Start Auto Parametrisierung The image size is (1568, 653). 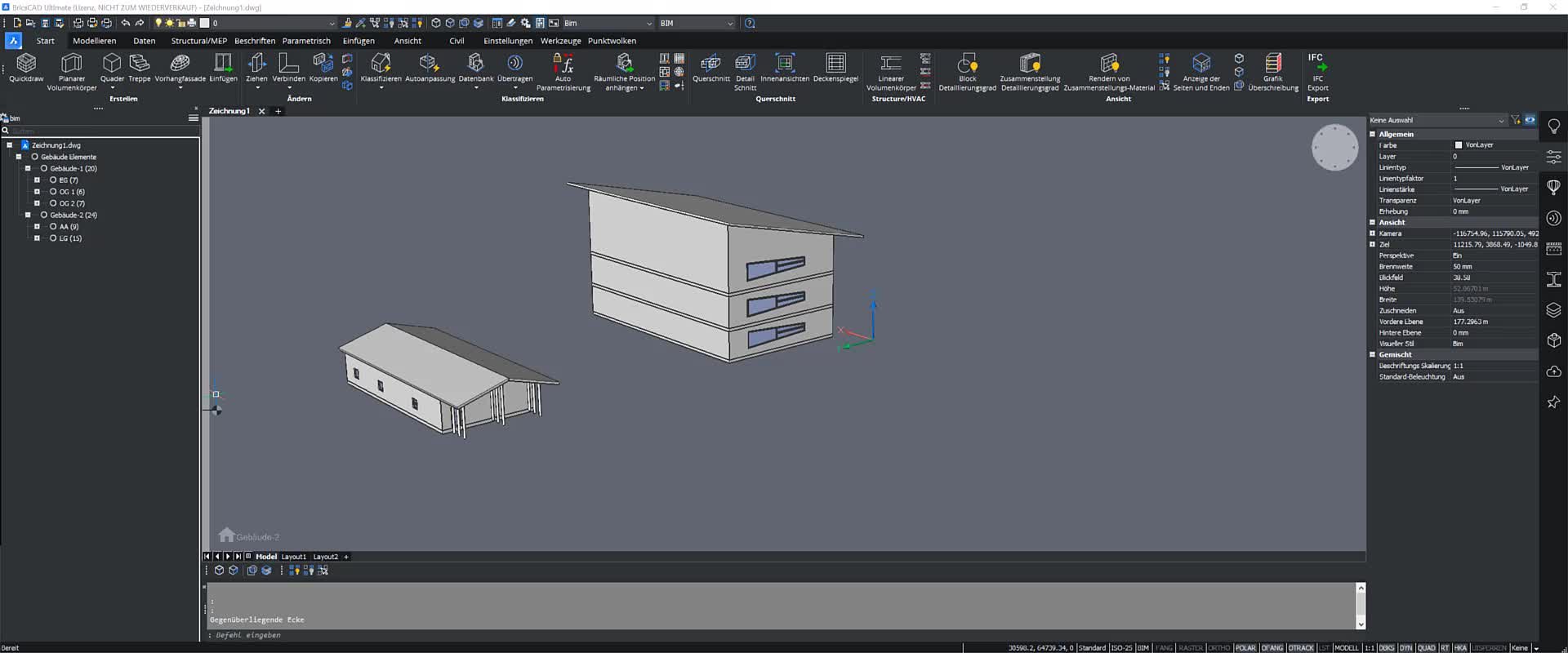[563, 72]
